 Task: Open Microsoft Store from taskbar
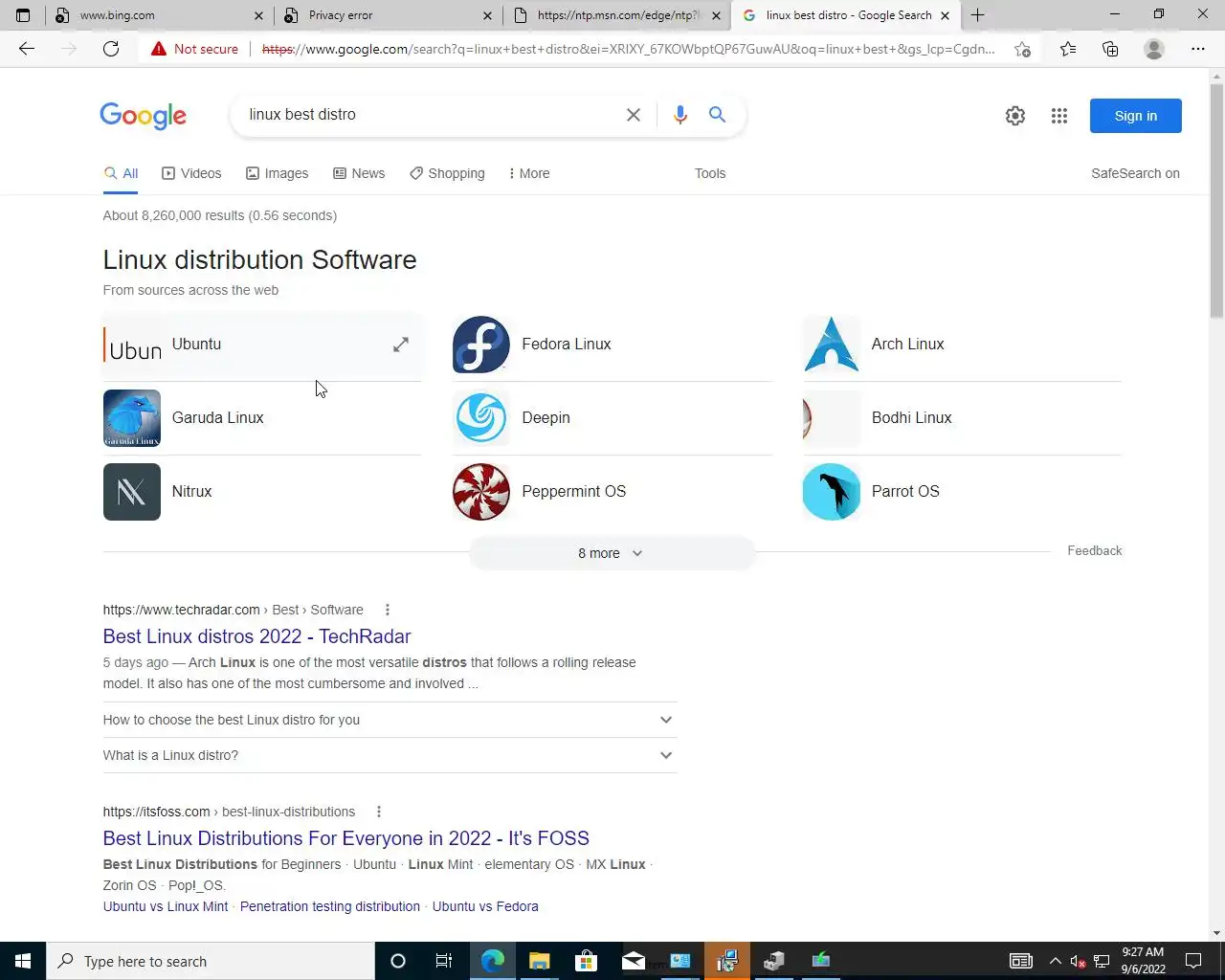(587, 961)
